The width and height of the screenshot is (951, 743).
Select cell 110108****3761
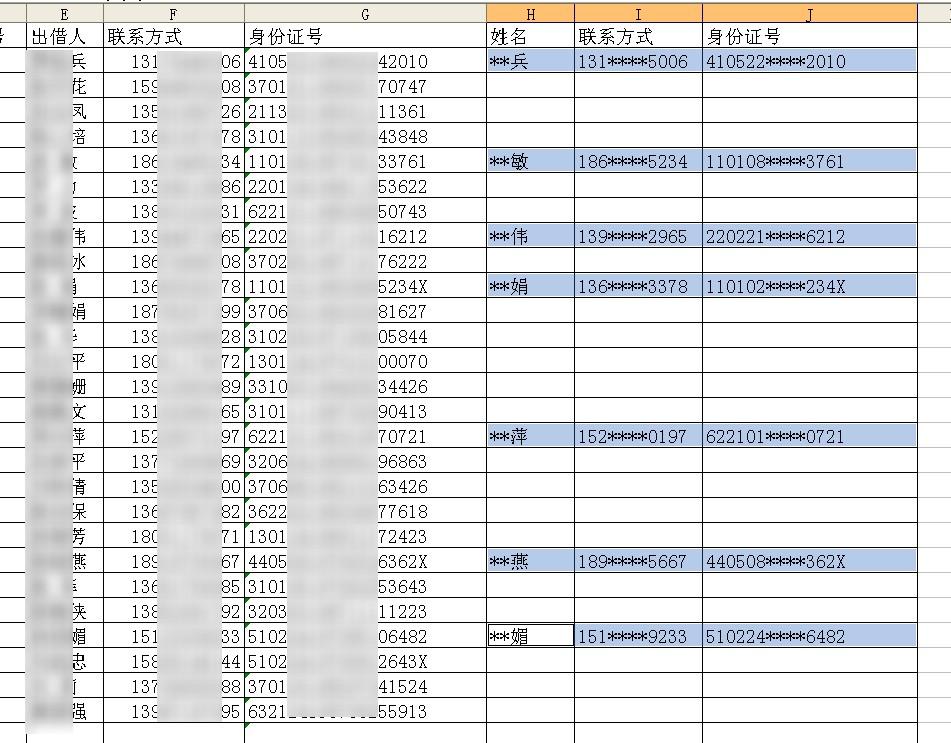[x=810, y=161]
